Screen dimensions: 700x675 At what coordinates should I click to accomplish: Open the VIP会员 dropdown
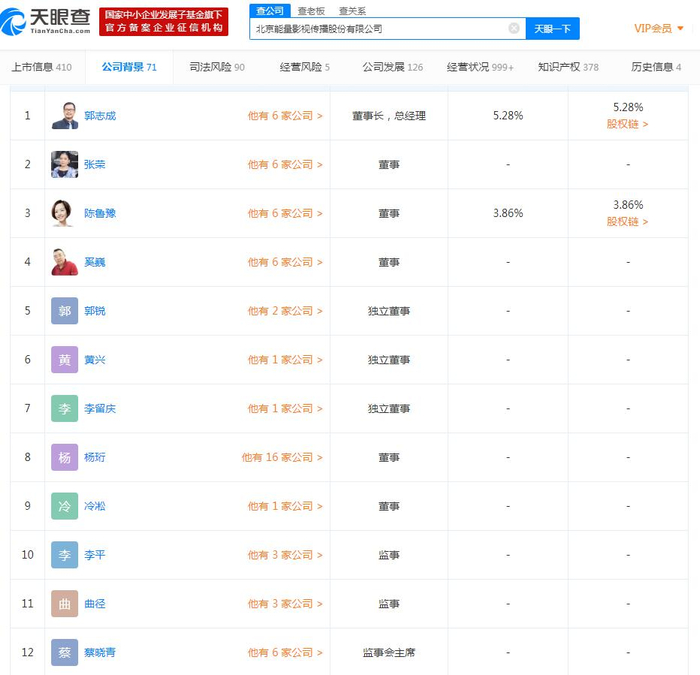coord(658,29)
